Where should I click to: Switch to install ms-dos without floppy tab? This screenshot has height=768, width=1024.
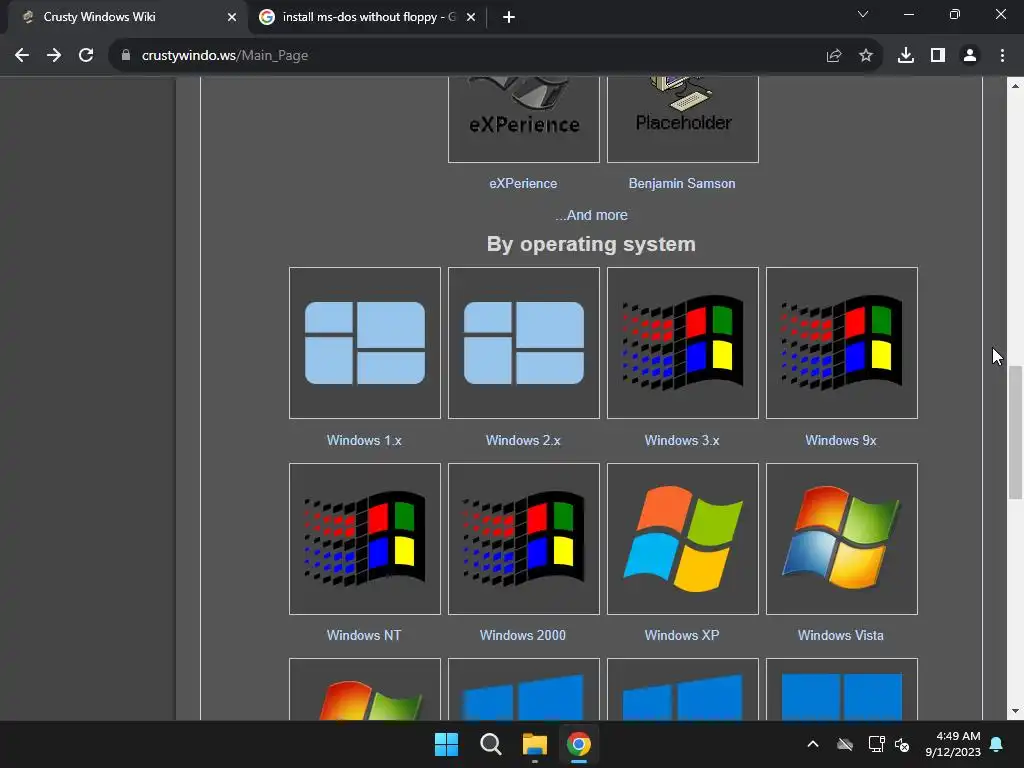tap(369, 17)
